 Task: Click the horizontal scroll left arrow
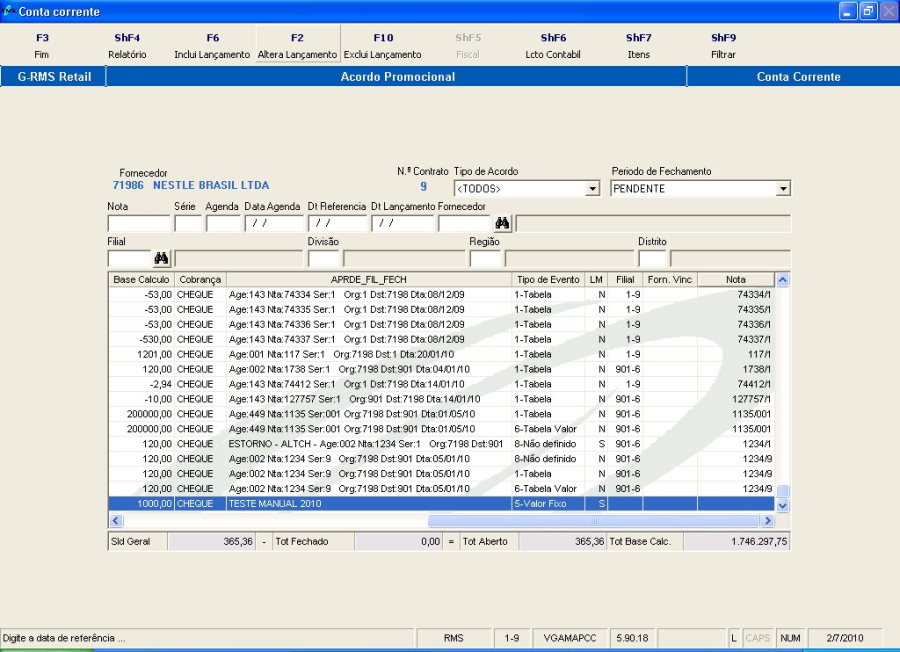(x=116, y=521)
